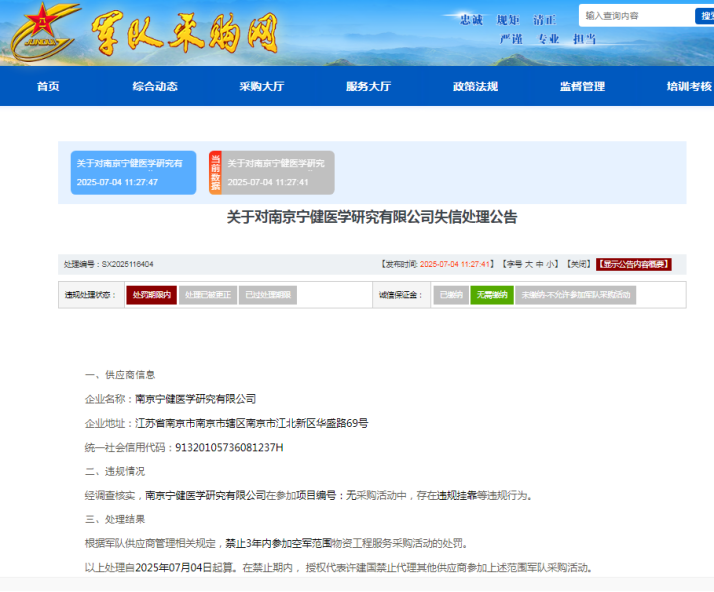Click the 当前数据 orange tag on the grey card
This screenshot has height=592, width=714.
215,173
